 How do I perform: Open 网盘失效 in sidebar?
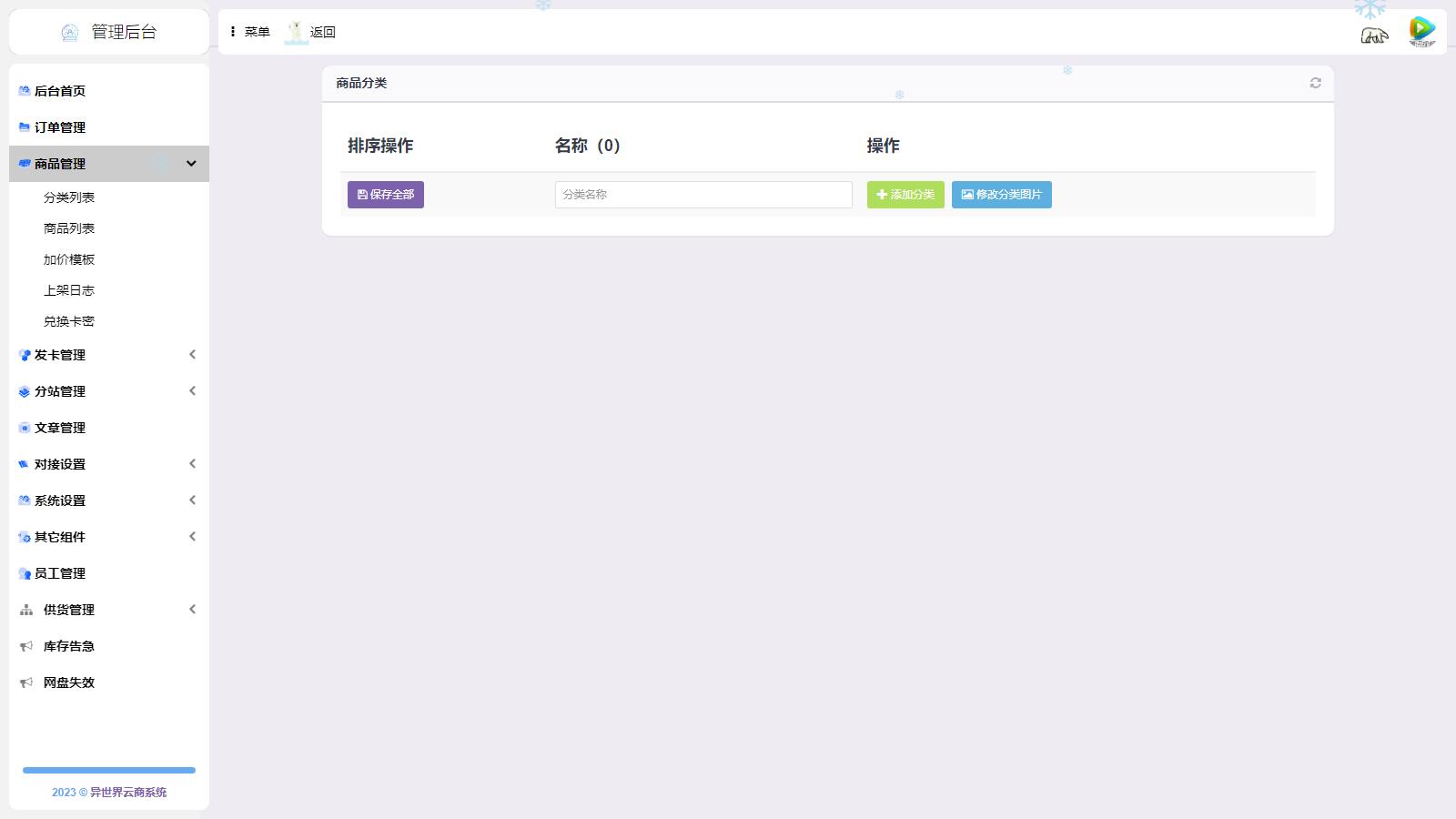[x=69, y=682]
